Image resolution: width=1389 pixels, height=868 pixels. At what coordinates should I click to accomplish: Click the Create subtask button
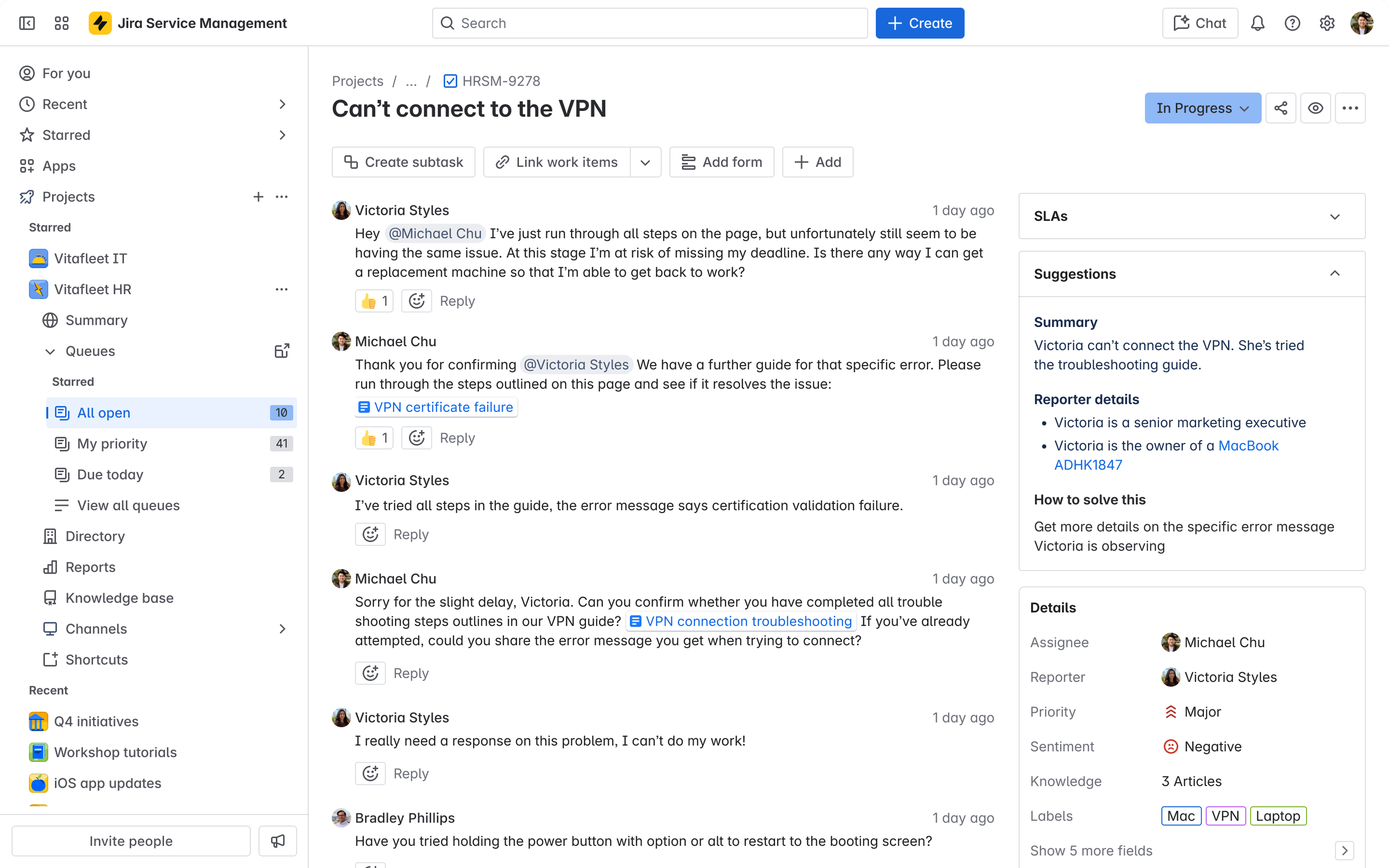coord(404,163)
